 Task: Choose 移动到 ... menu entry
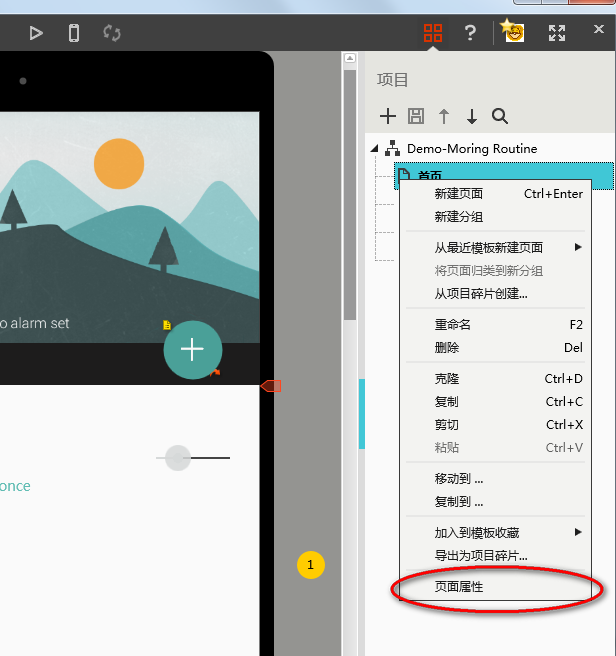[495, 479]
